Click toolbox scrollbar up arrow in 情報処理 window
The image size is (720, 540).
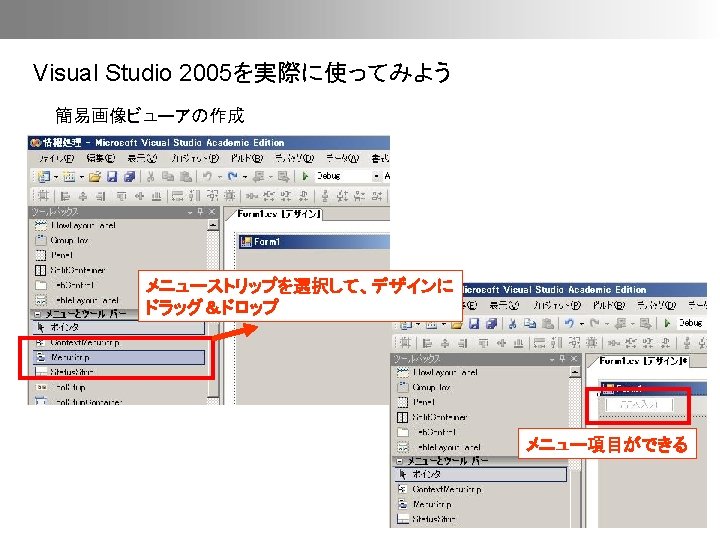(213, 225)
